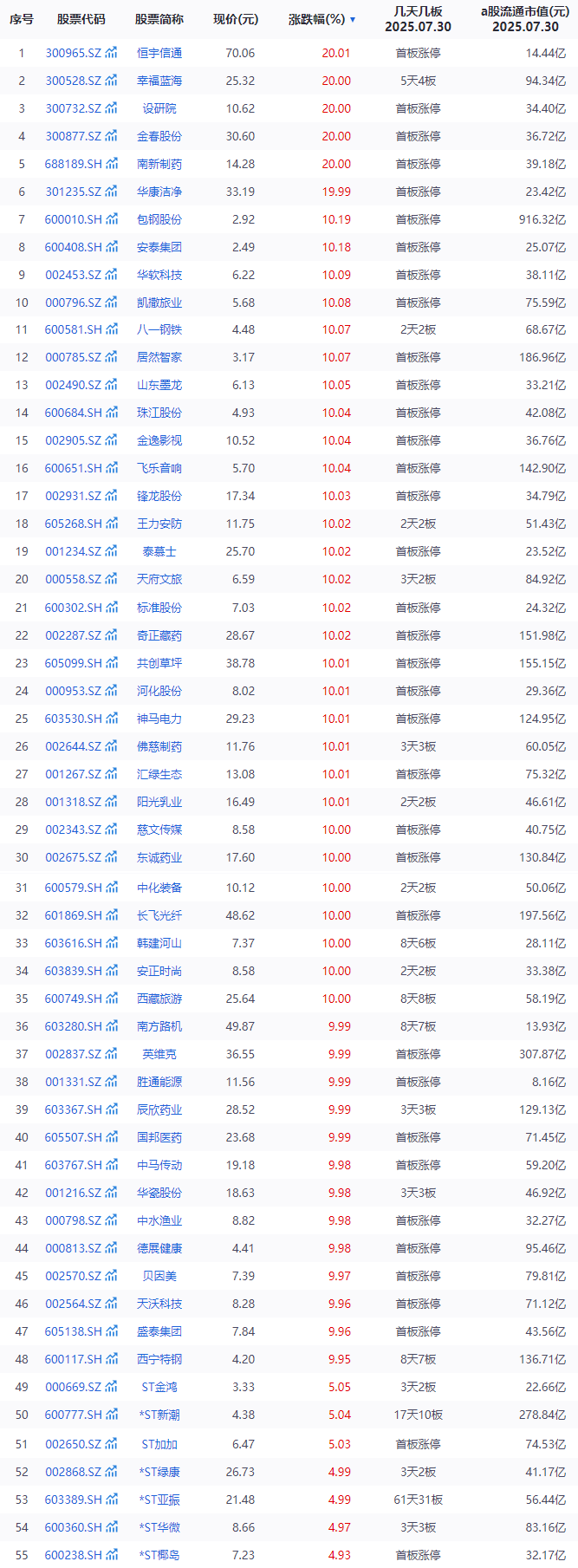Open chart icon beside 600777.SH

pyautogui.click(x=111, y=1415)
